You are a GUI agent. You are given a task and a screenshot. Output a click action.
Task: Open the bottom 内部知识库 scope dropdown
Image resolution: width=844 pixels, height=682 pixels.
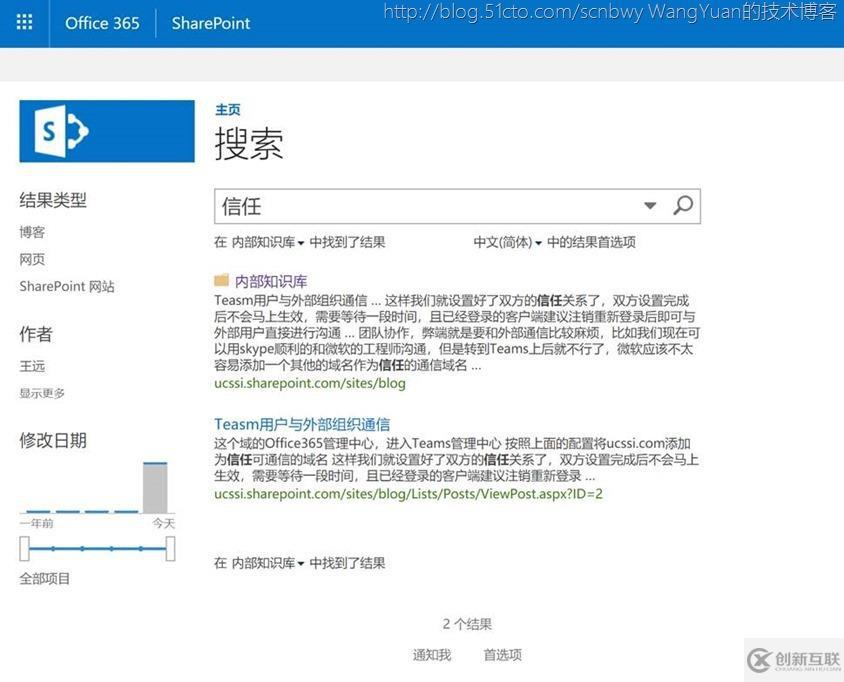pos(268,563)
